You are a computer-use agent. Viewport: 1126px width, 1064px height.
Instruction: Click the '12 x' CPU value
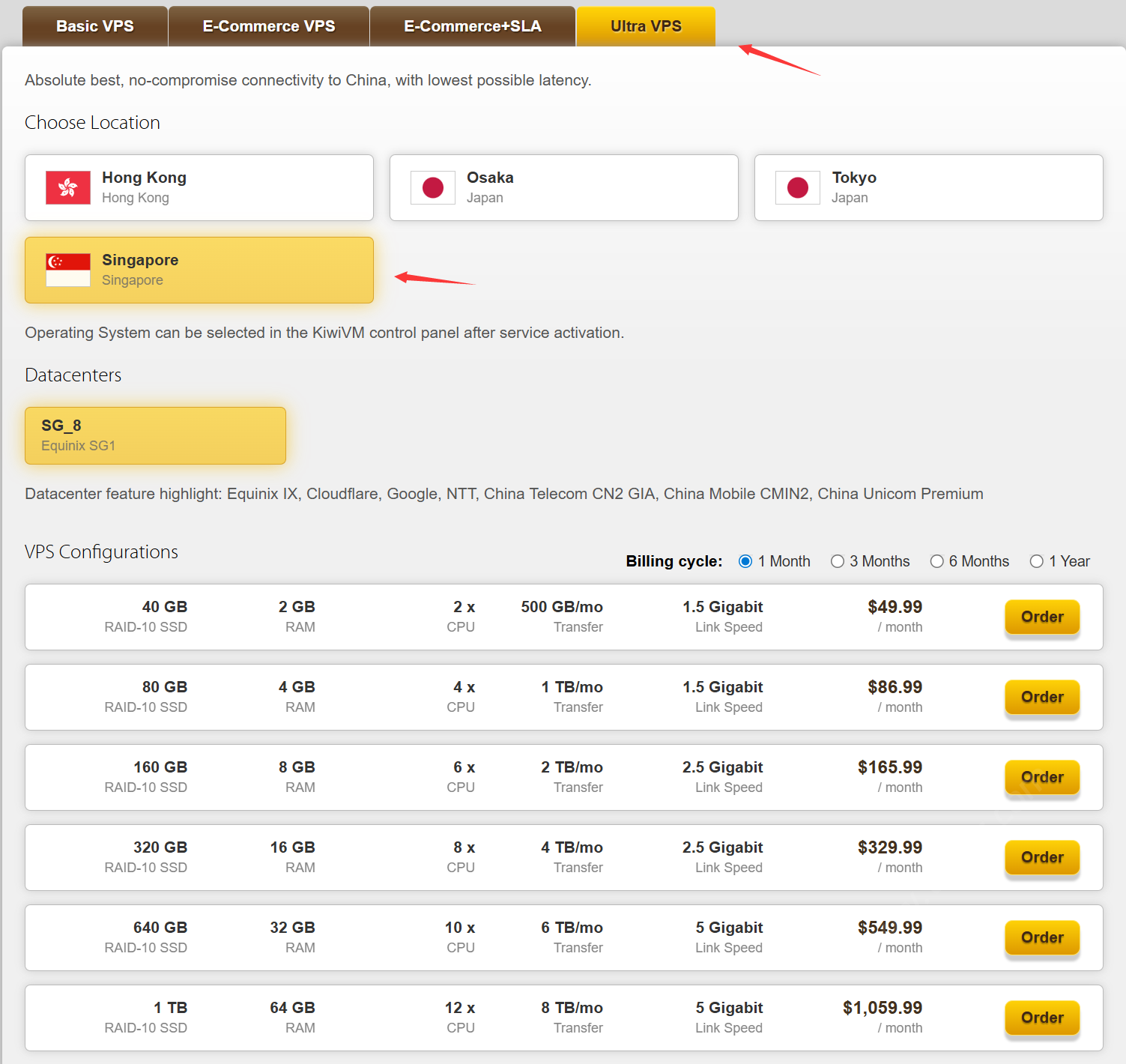point(460,1008)
